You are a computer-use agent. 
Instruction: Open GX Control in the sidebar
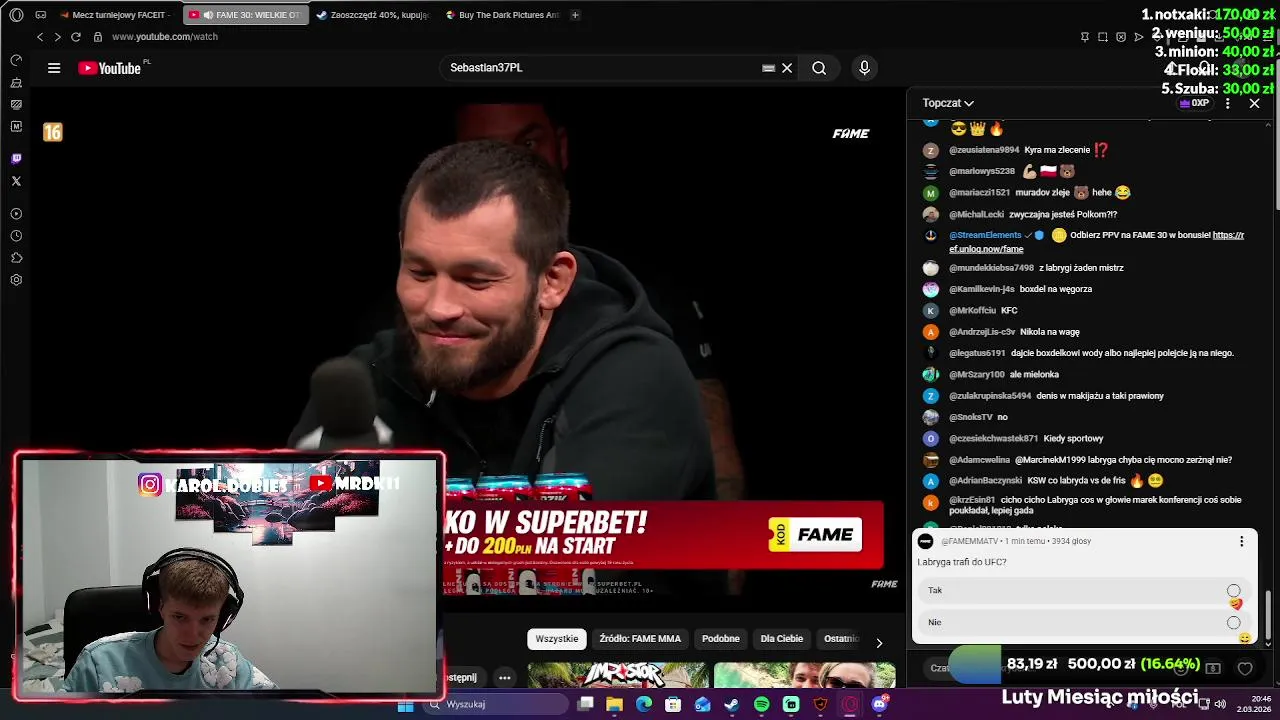(x=16, y=60)
